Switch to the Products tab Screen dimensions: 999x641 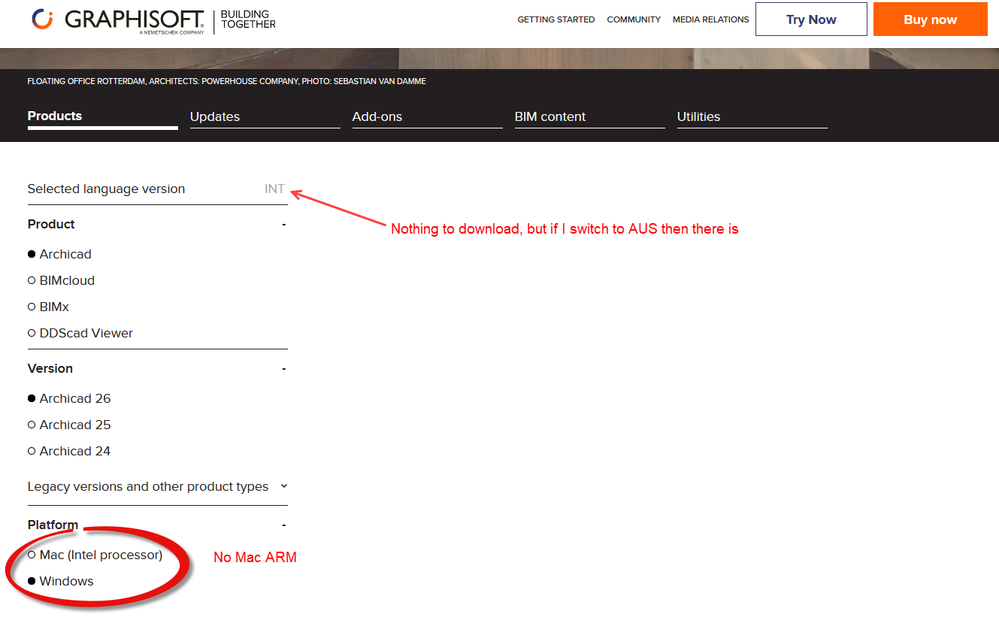(103, 117)
